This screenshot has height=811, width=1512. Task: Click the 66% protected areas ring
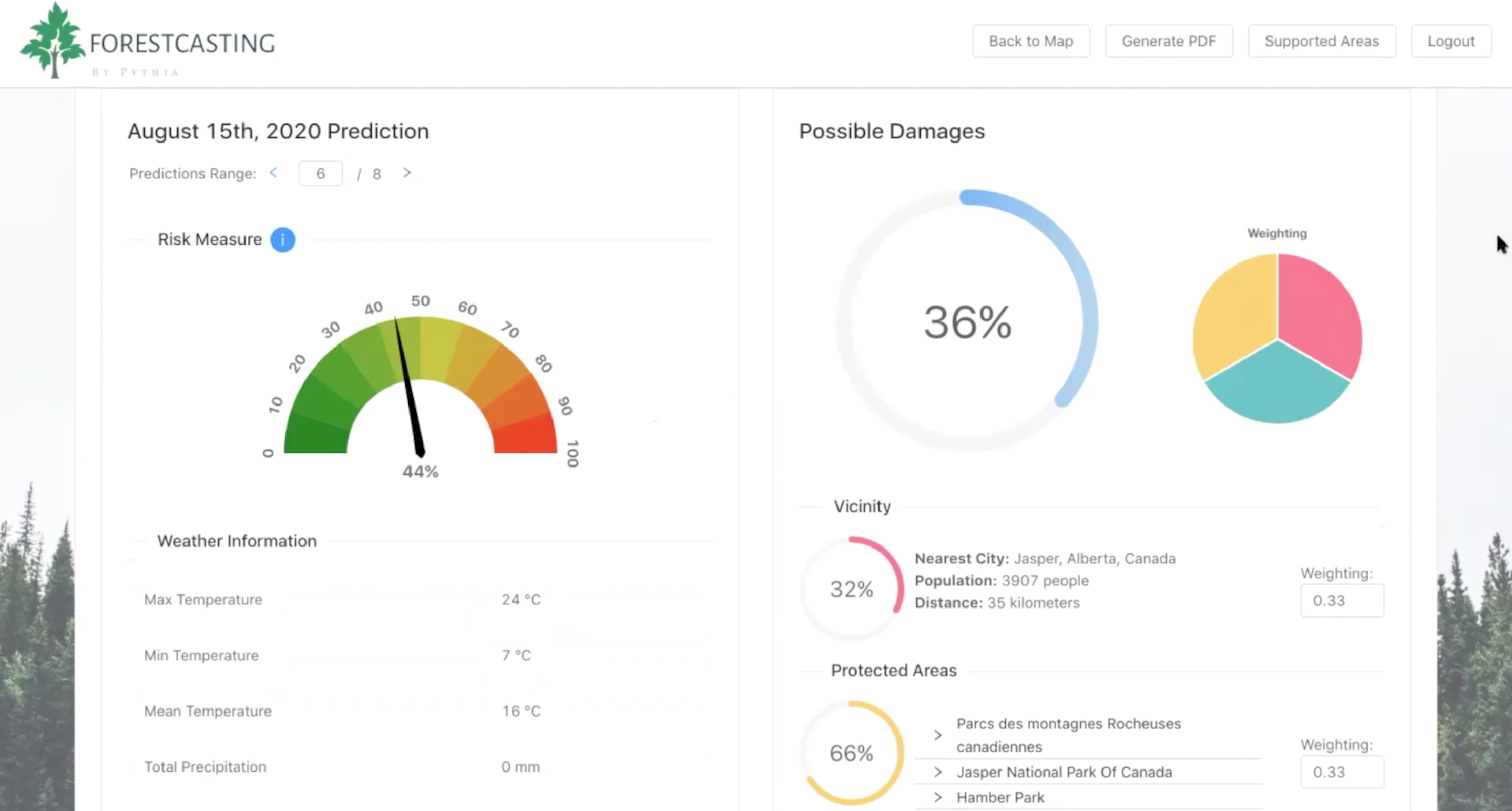pos(852,753)
